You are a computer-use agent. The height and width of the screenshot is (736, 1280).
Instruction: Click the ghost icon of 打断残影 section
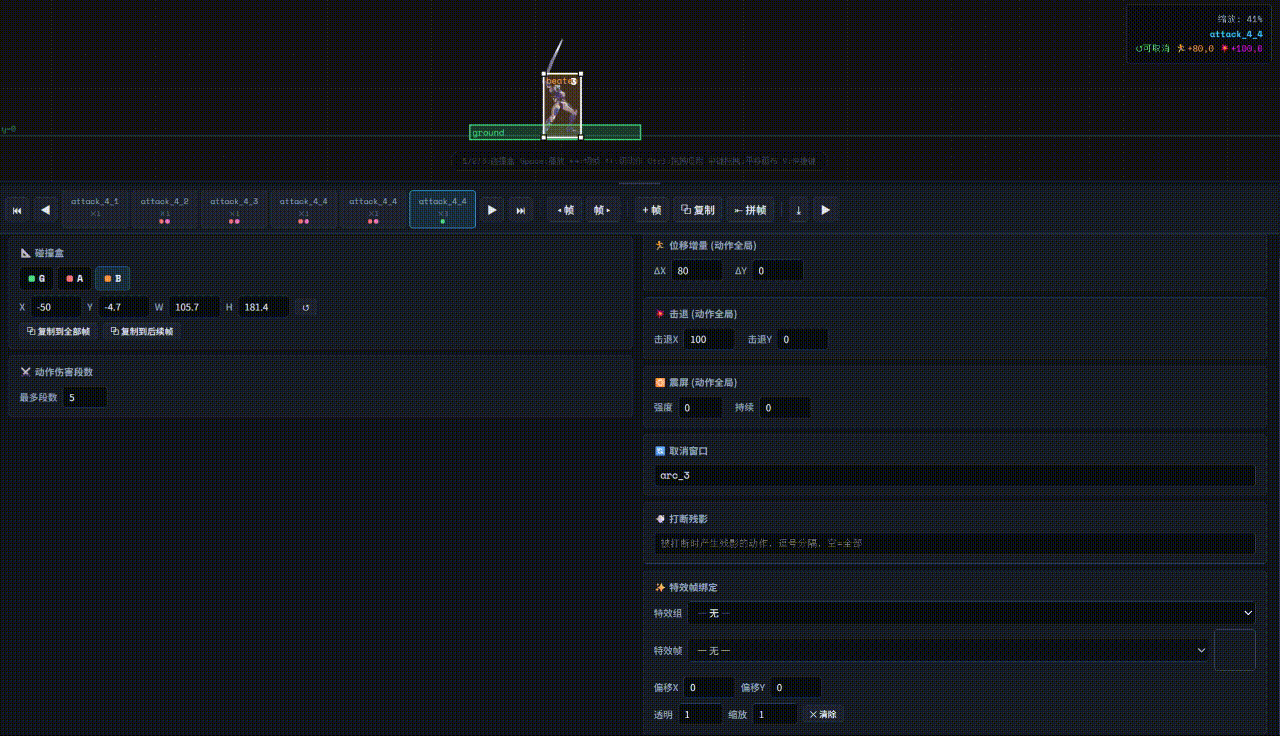click(x=659, y=519)
